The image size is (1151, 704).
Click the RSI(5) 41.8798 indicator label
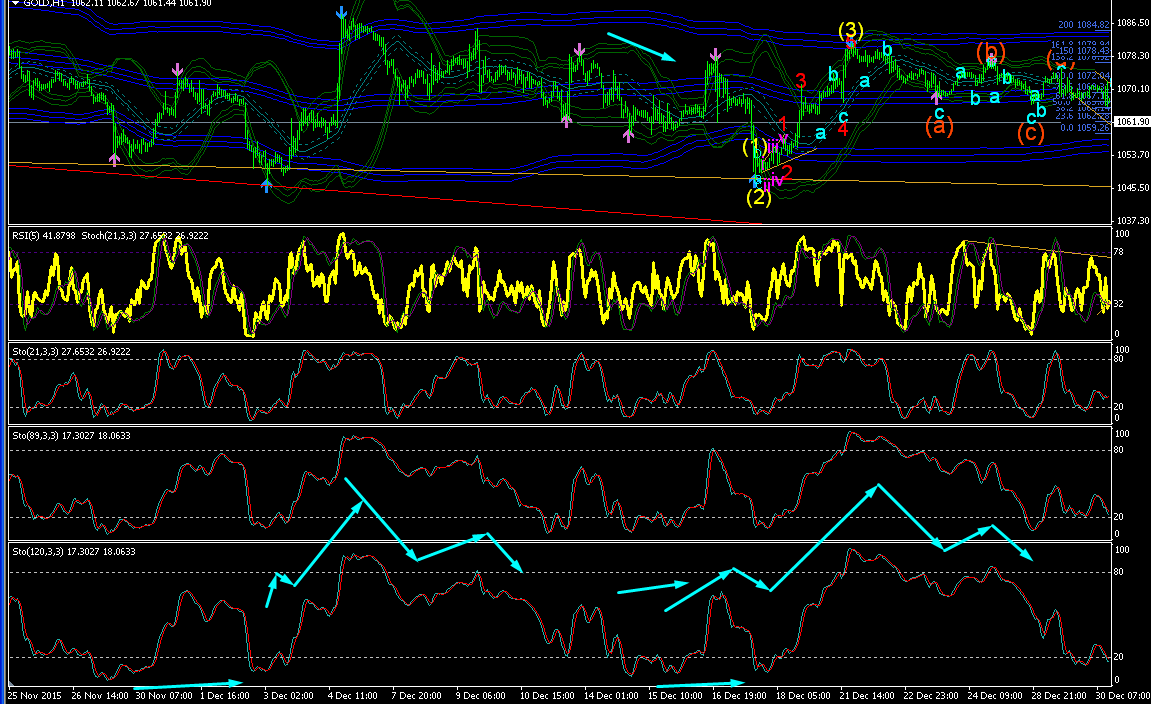pyautogui.click(x=44, y=236)
